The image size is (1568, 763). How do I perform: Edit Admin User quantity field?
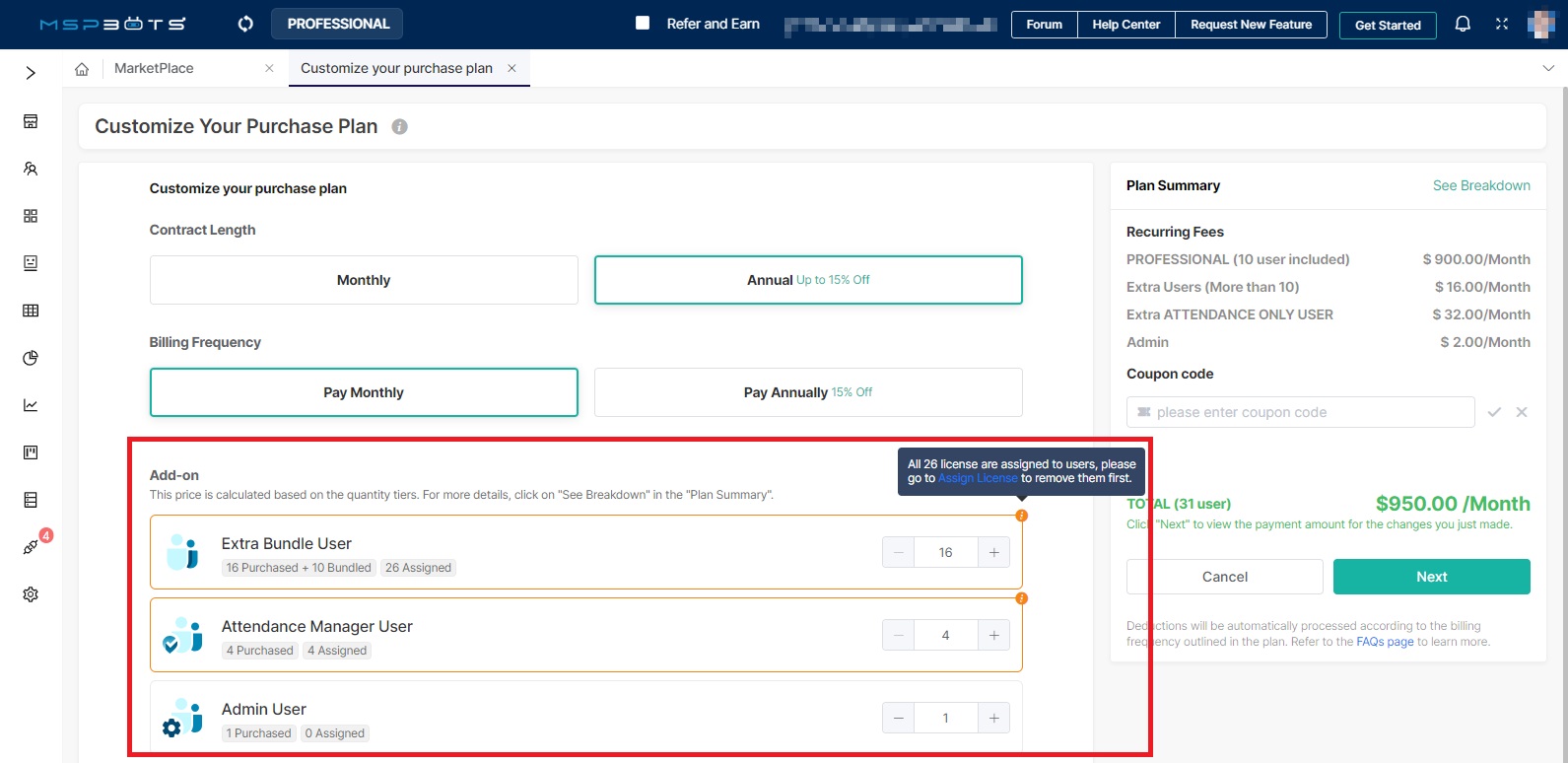[x=946, y=718]
